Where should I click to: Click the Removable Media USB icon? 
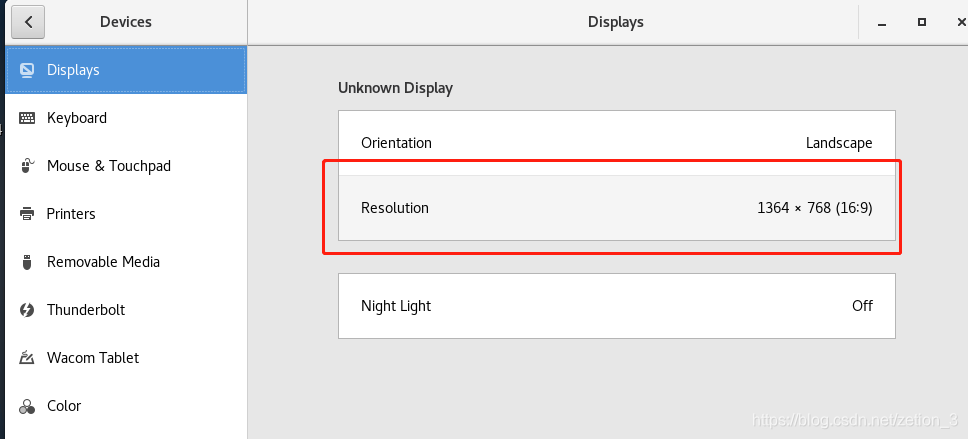click(x=27, y=262)
